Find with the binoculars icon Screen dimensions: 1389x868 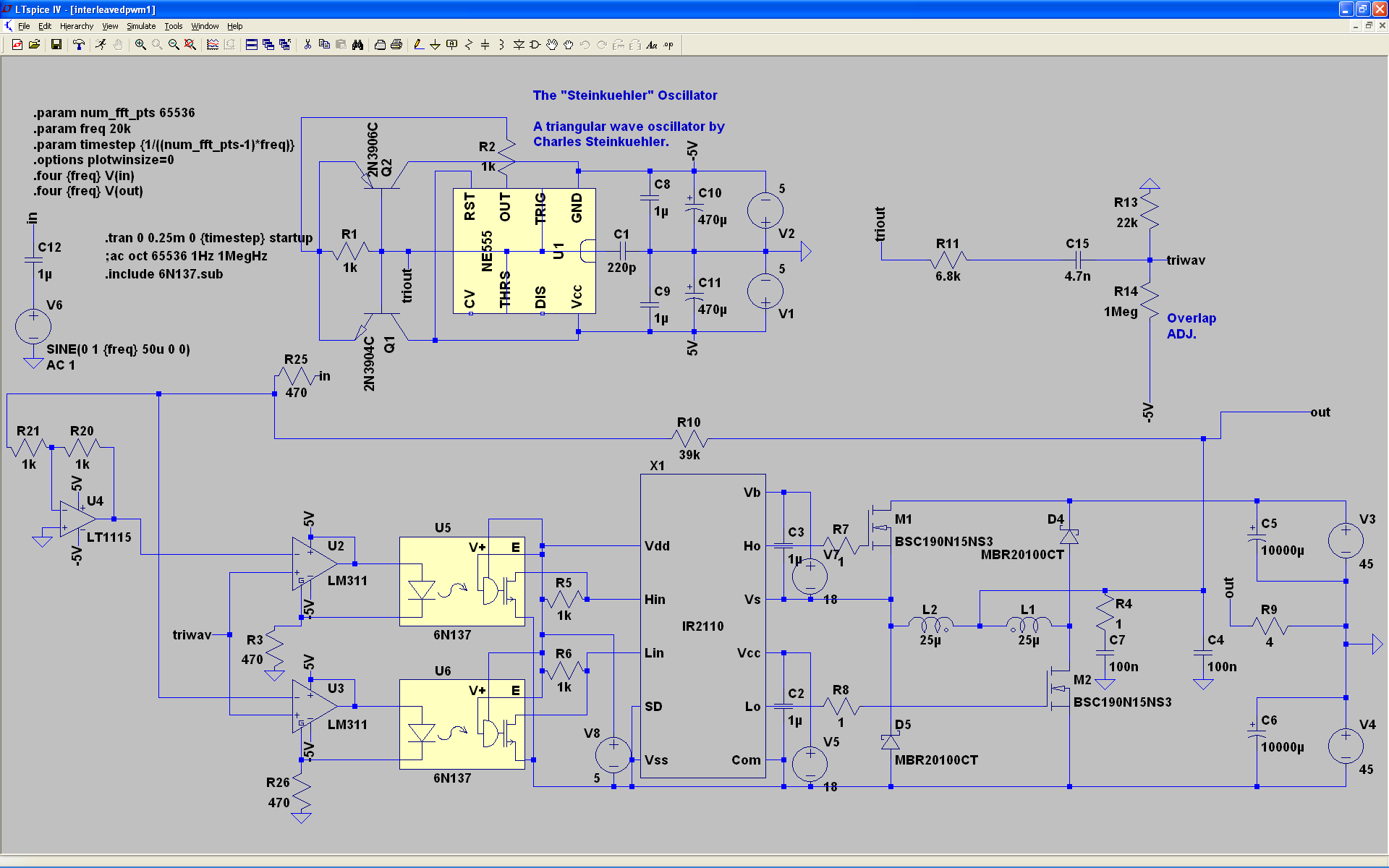tap(357, 45)
